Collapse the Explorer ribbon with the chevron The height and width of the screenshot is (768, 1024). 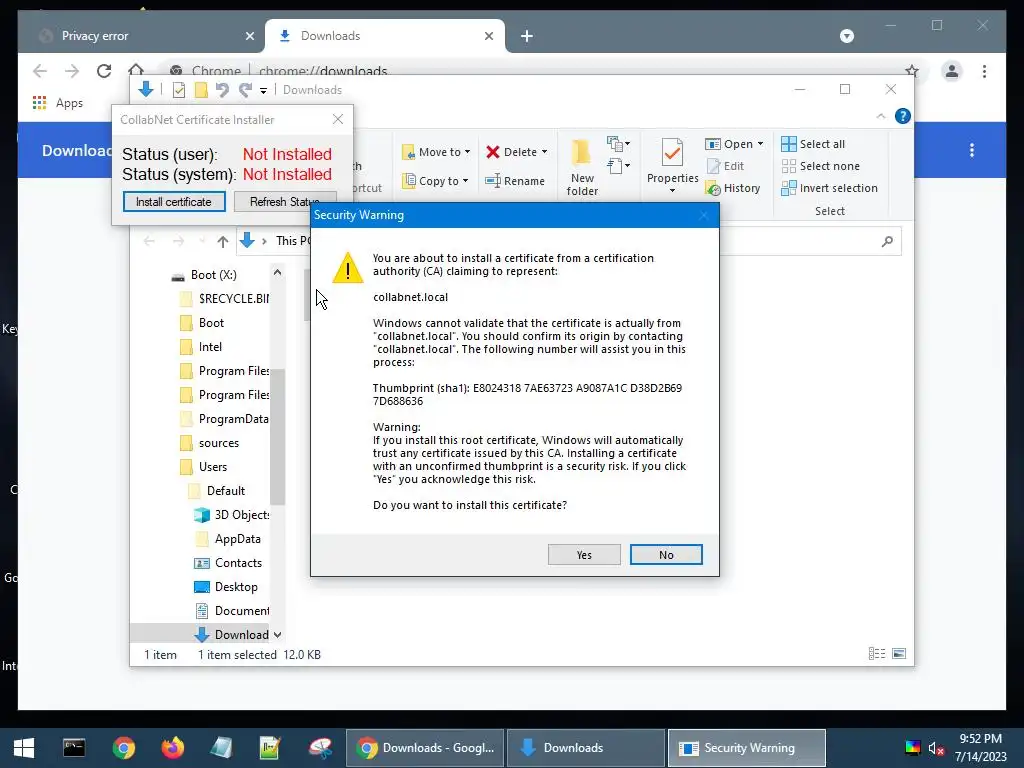(881, 116)
